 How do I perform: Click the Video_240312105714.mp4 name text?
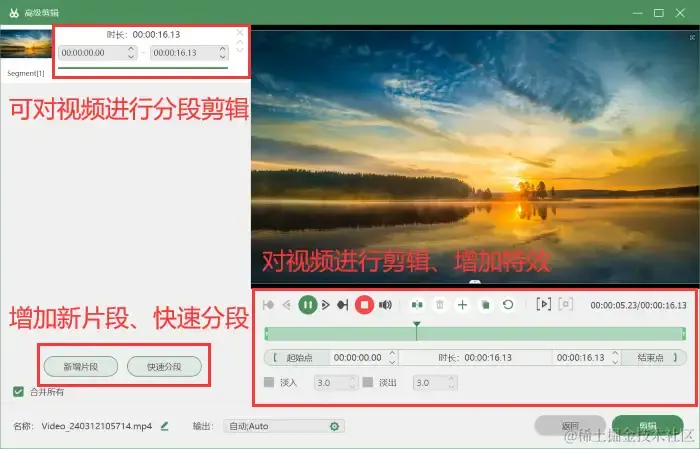coord(97,426)
